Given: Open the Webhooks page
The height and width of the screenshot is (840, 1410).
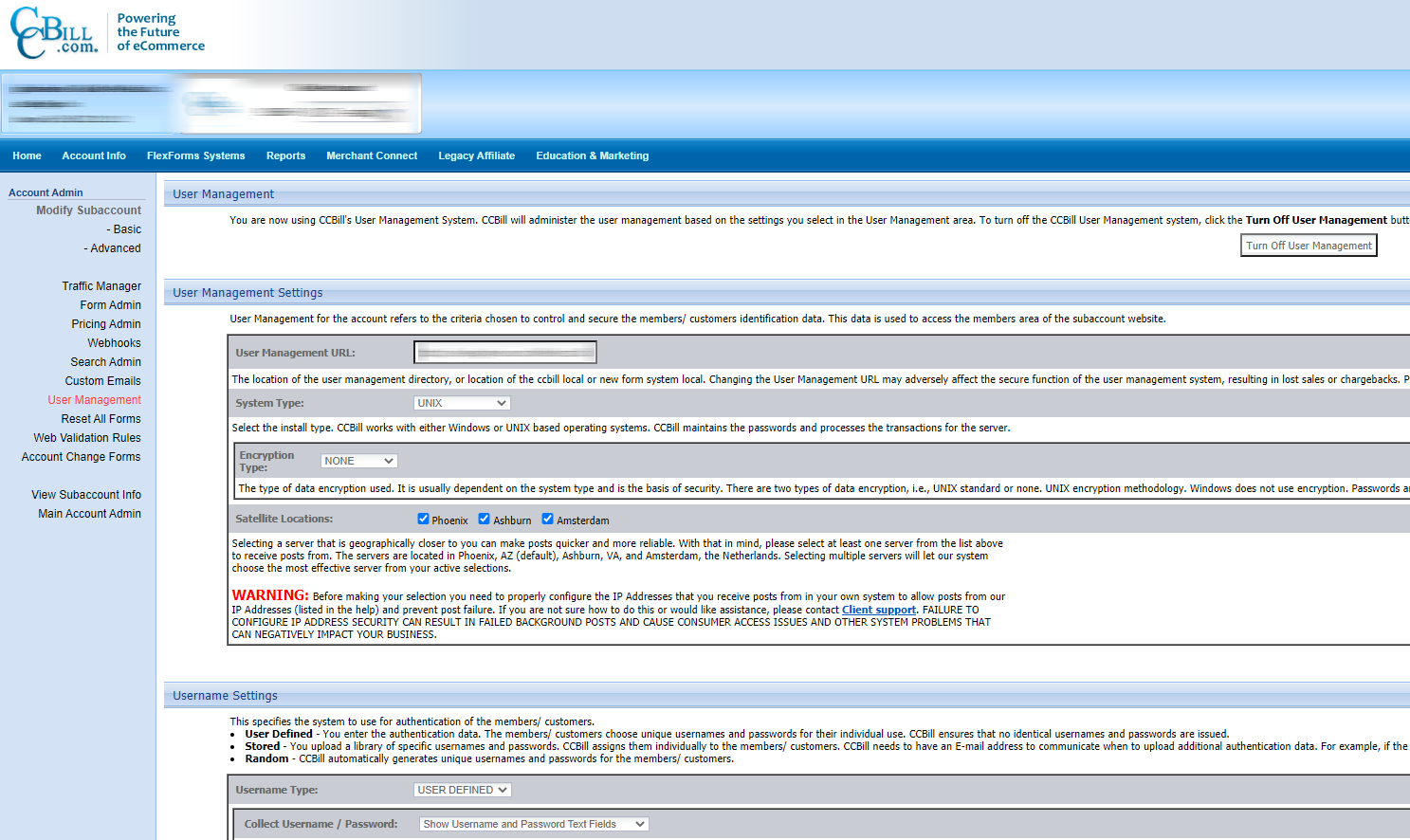Looking at the screenshot, I should [114, 343].
